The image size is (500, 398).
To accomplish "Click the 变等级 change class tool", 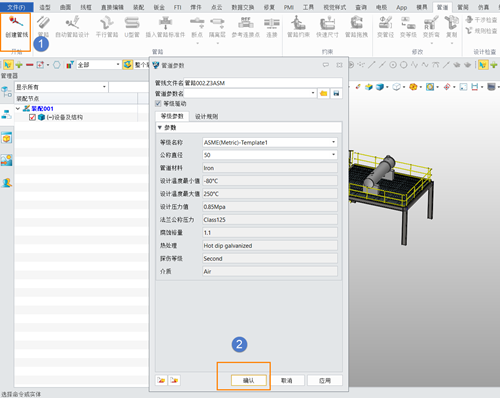I will pyautogui.click(x=408, y=27).
